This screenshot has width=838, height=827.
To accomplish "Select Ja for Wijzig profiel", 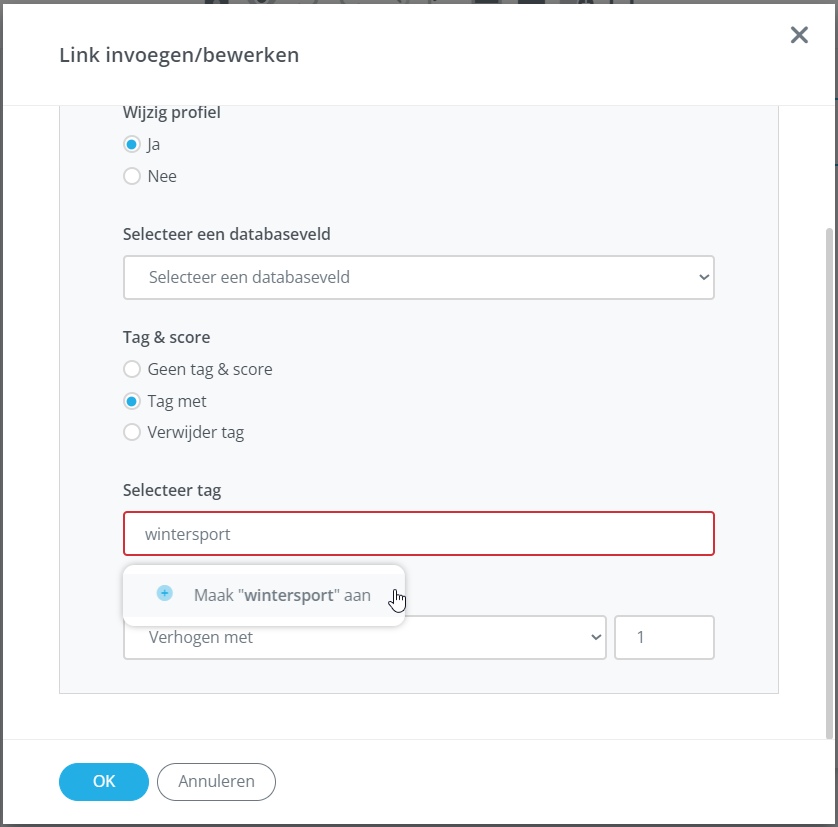I will point(132,144).
